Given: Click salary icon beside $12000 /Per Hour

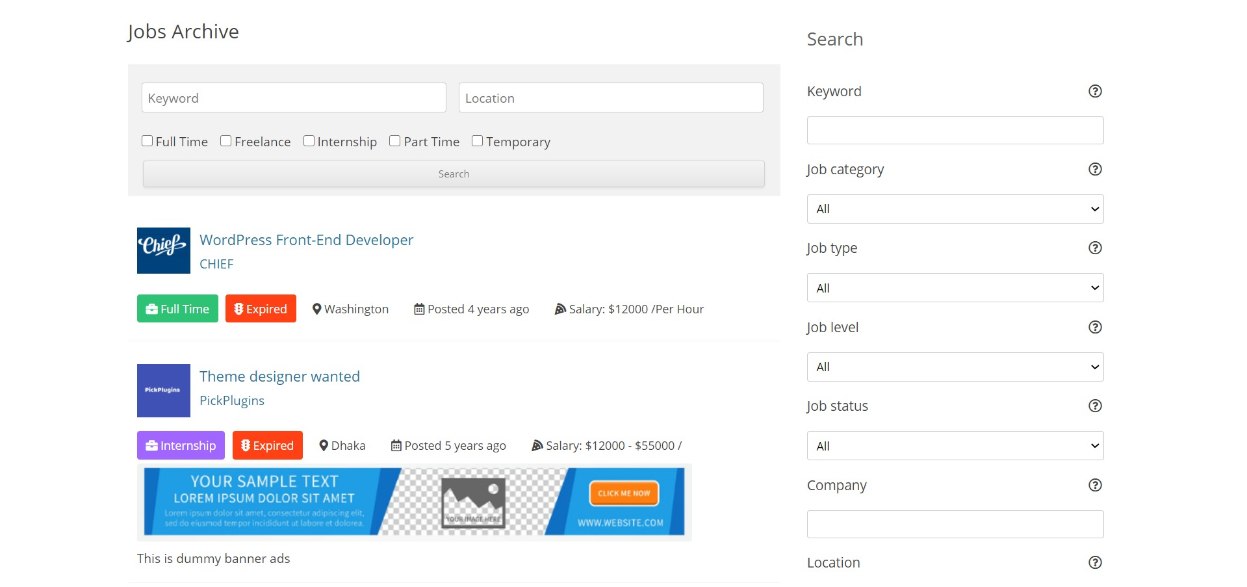Looking at the screenshot, I should (x=560, y=309).
